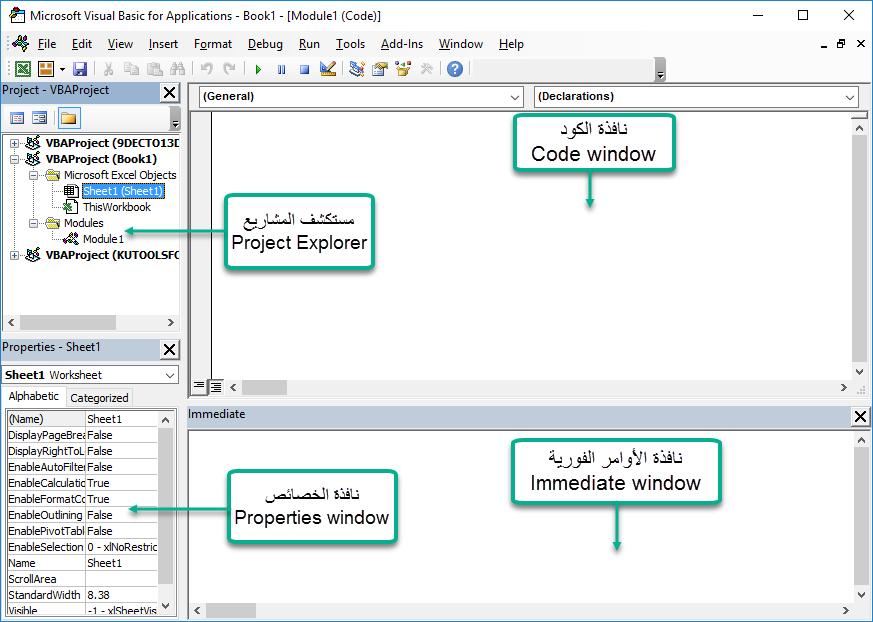Click the VBA icon left of the File menu
This screenshot has height=622, width=873.
(21, 43)
